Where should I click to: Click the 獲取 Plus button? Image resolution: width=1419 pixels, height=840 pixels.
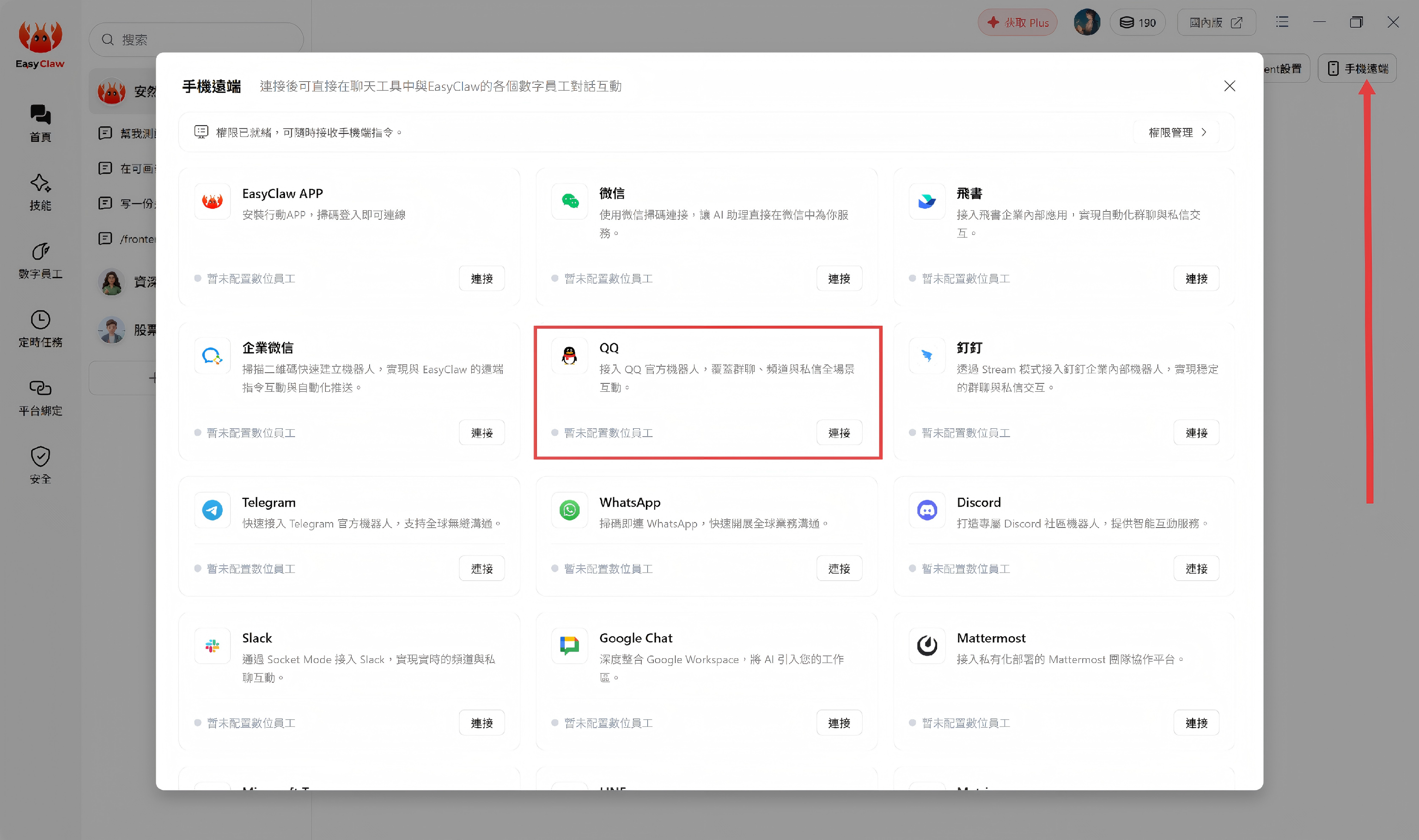click(1017, 23)
